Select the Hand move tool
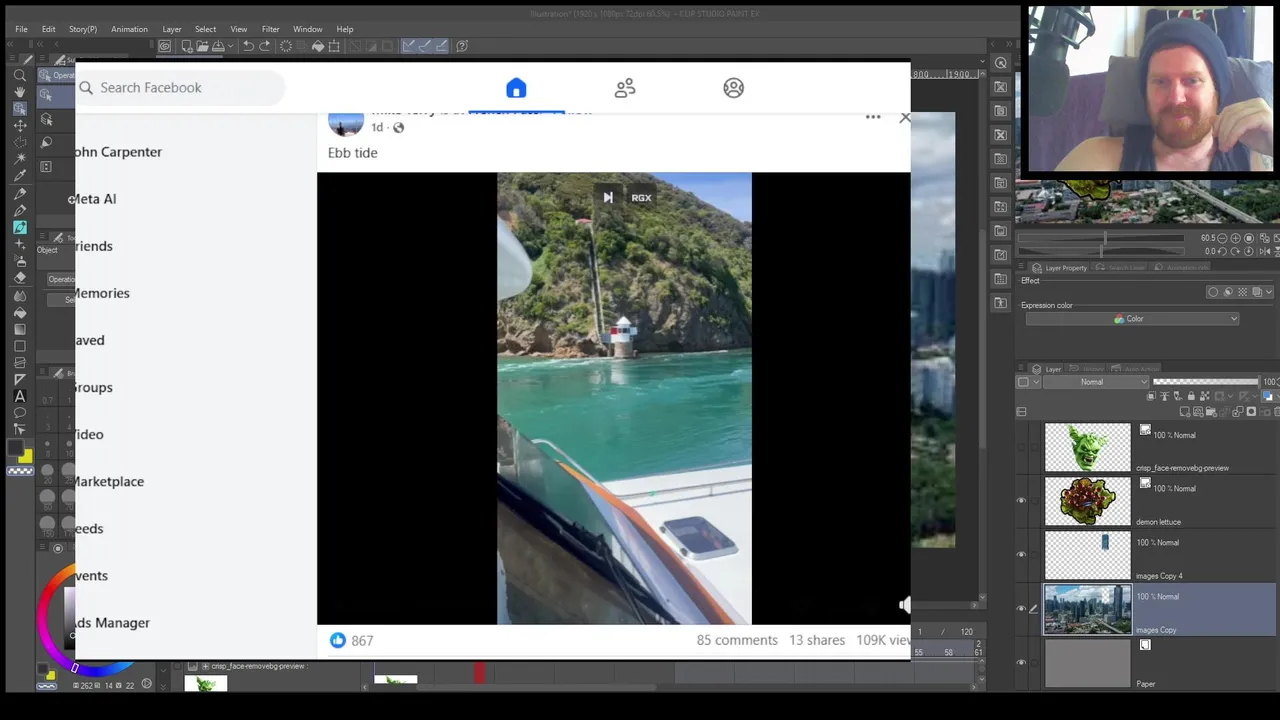 pyautogui.click(x=20, y=92)
